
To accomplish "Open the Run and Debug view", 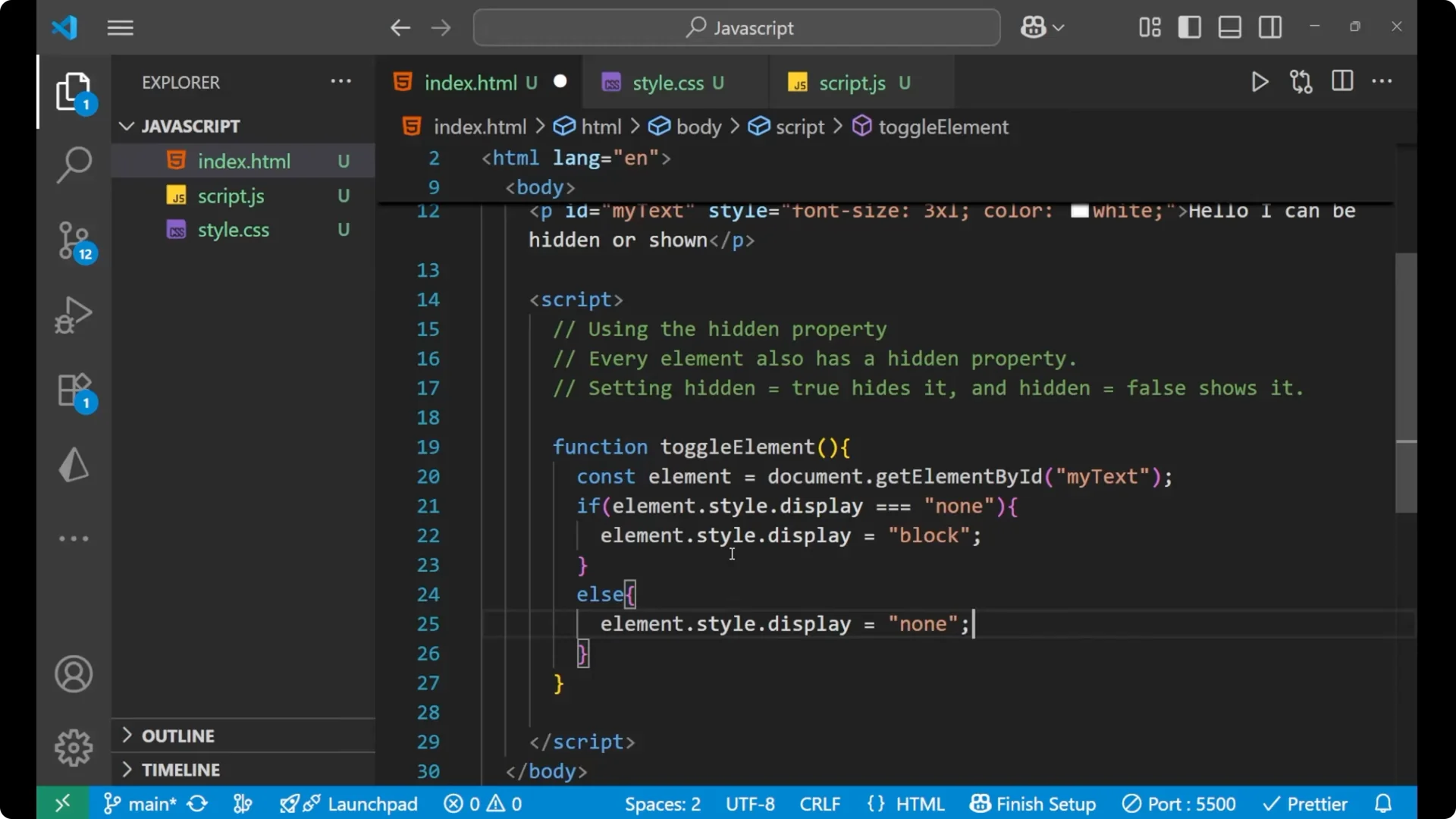I will tap(74, 315).
